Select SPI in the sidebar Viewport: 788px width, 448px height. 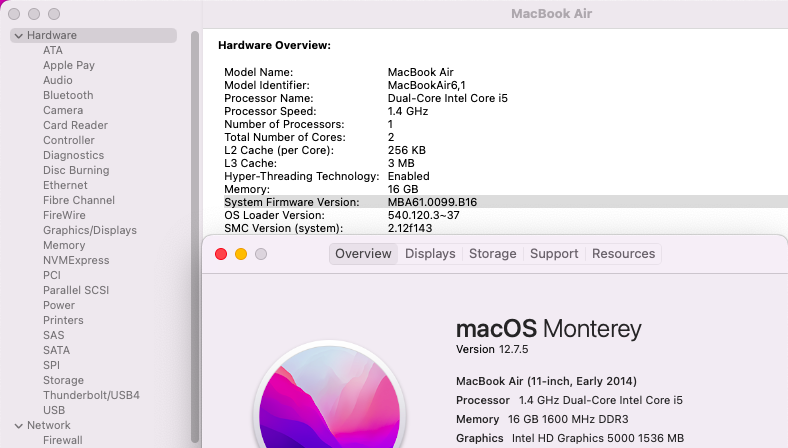click(x=51, y=366)
